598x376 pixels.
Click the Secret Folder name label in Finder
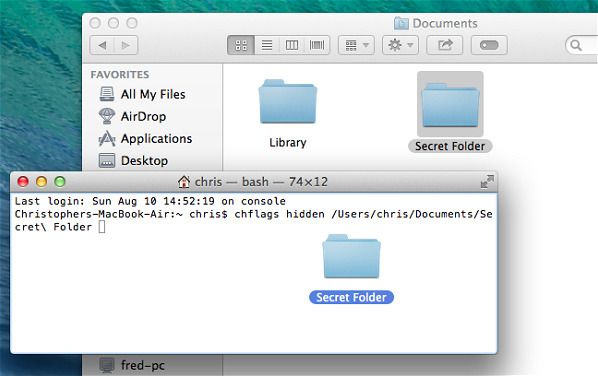[x=450, y=146]
